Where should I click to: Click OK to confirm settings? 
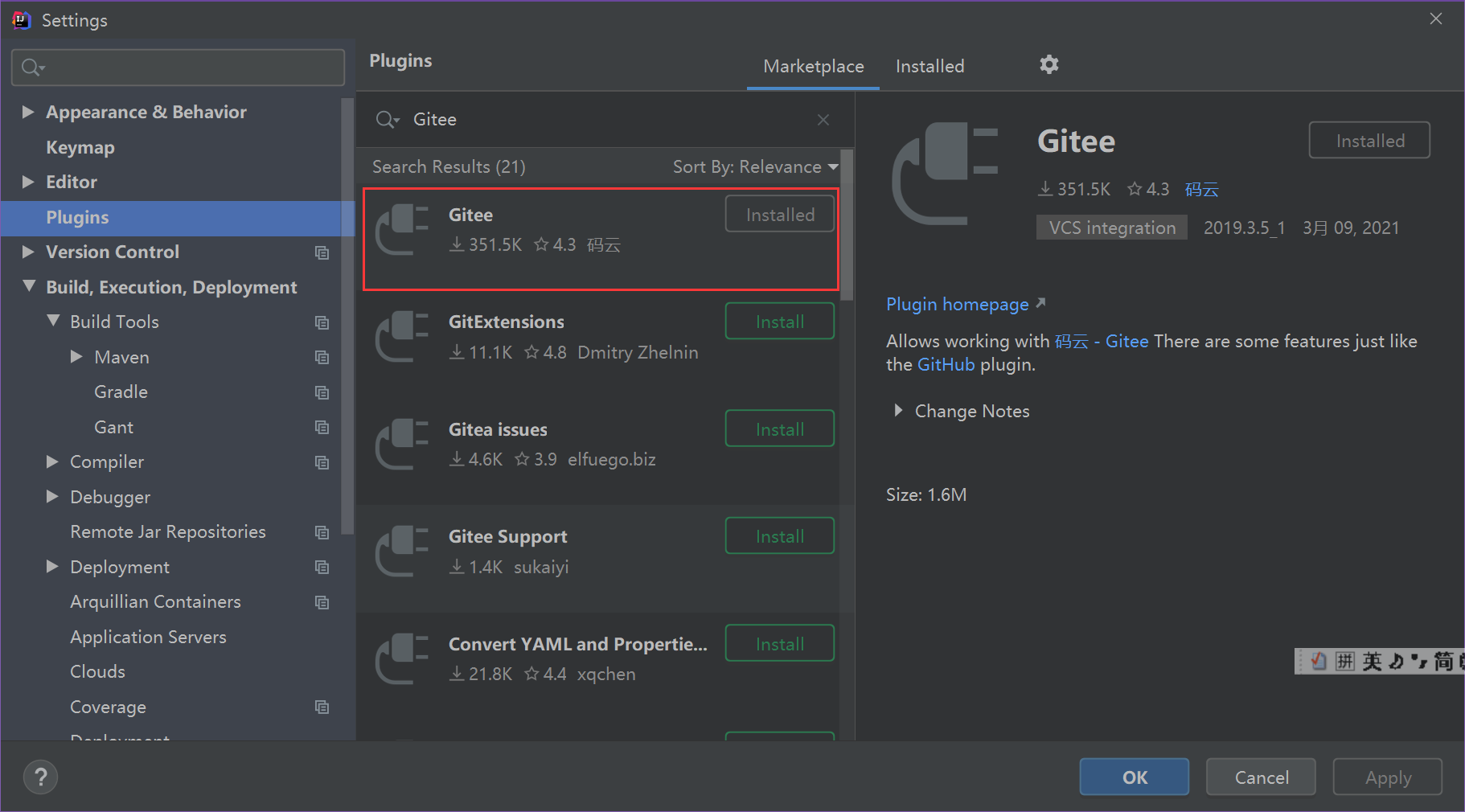[x=1134, y=777]
